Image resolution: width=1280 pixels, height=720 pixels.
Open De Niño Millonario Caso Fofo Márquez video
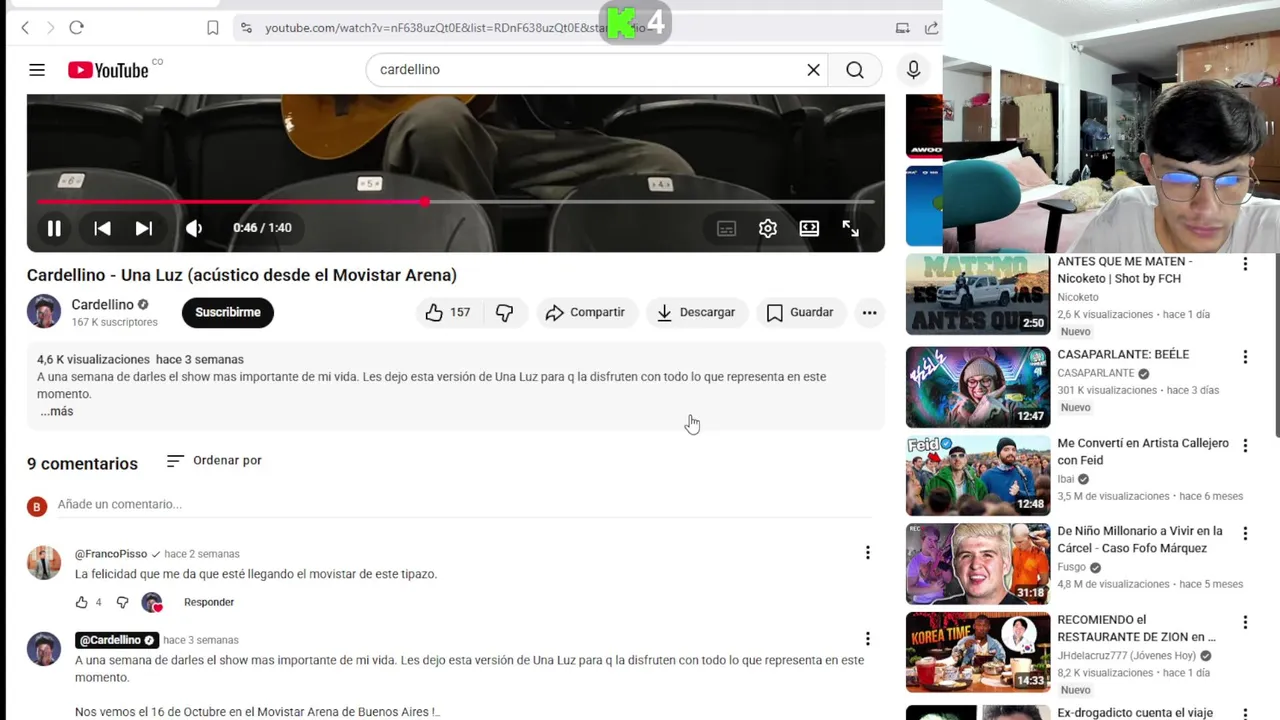[x=978, y=564]
